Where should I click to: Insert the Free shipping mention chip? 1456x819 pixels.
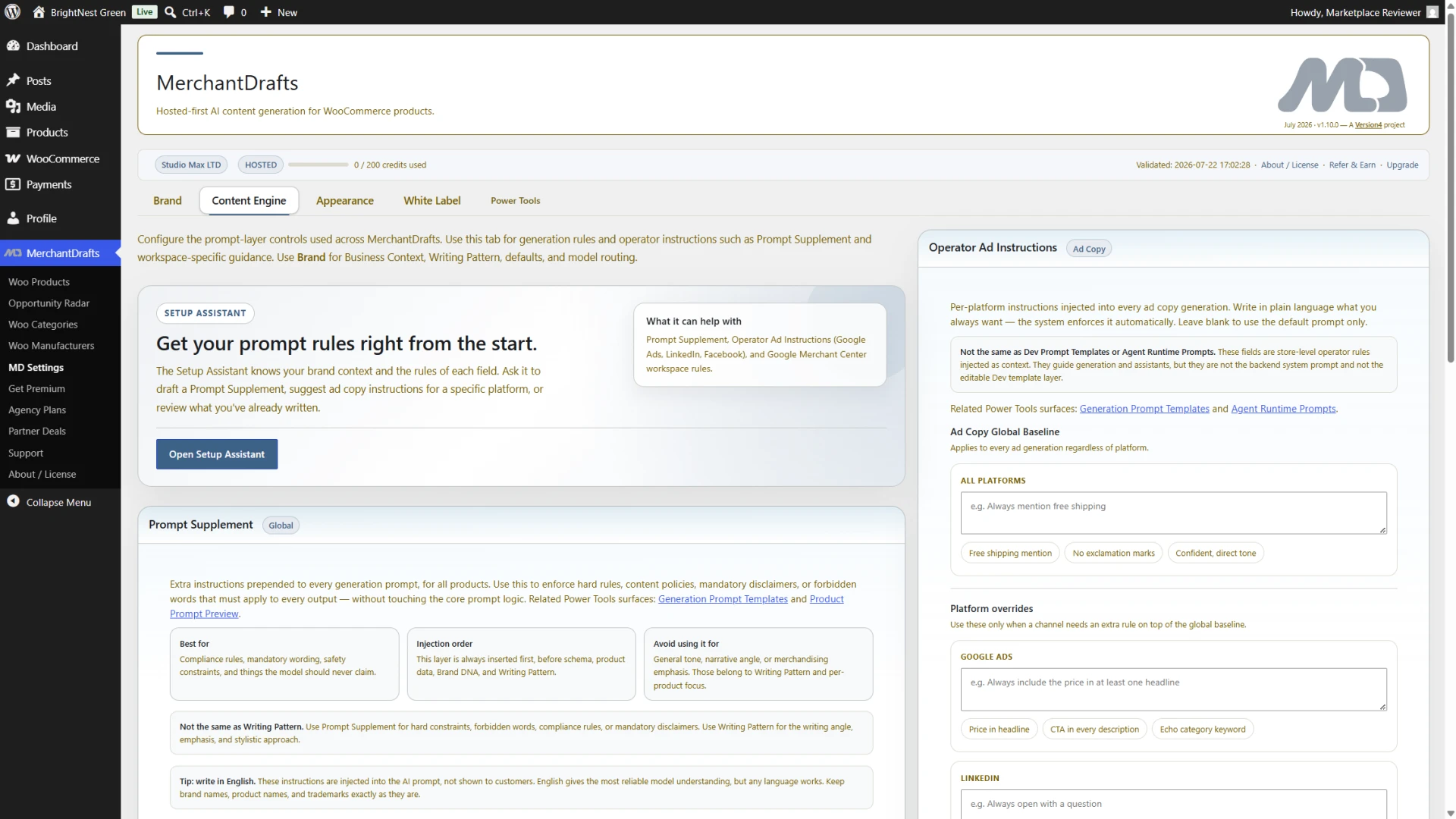1010,553
